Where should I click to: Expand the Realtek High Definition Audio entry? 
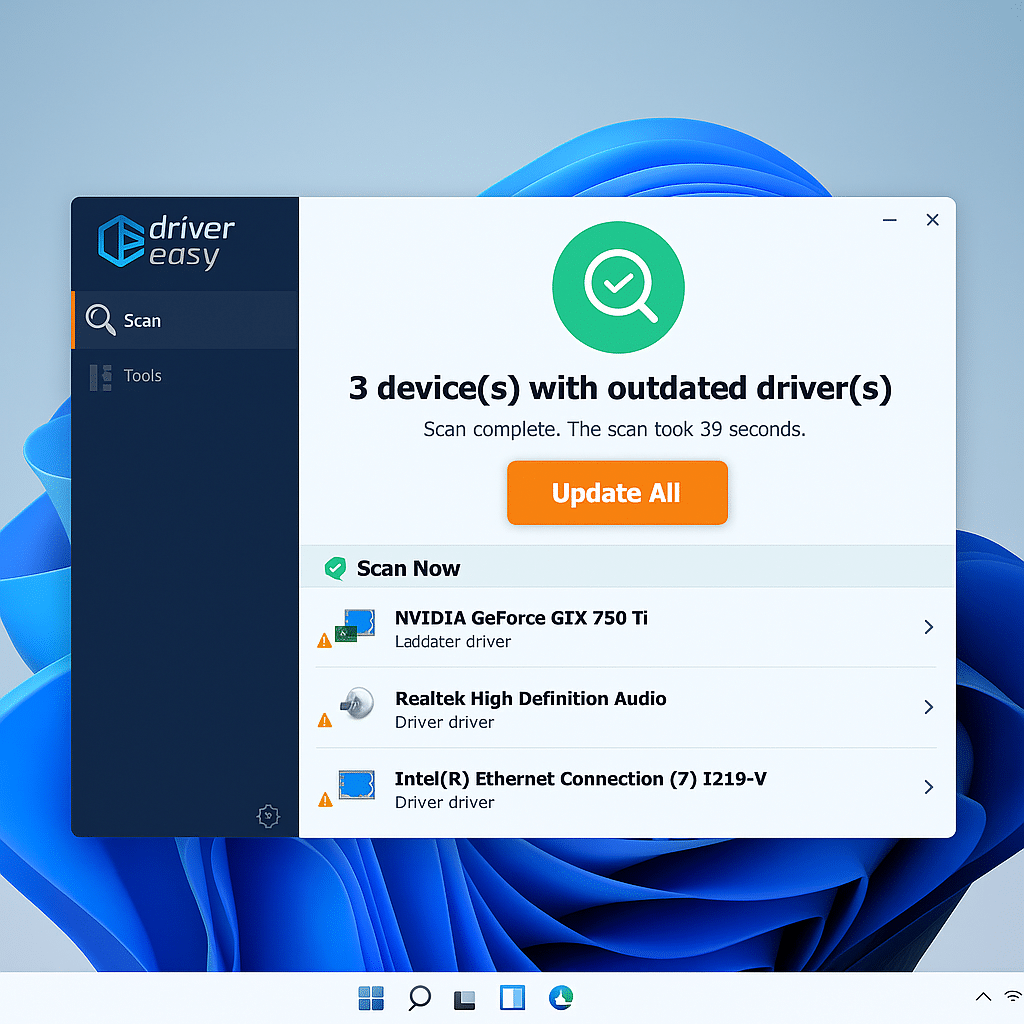pos(928,707)
